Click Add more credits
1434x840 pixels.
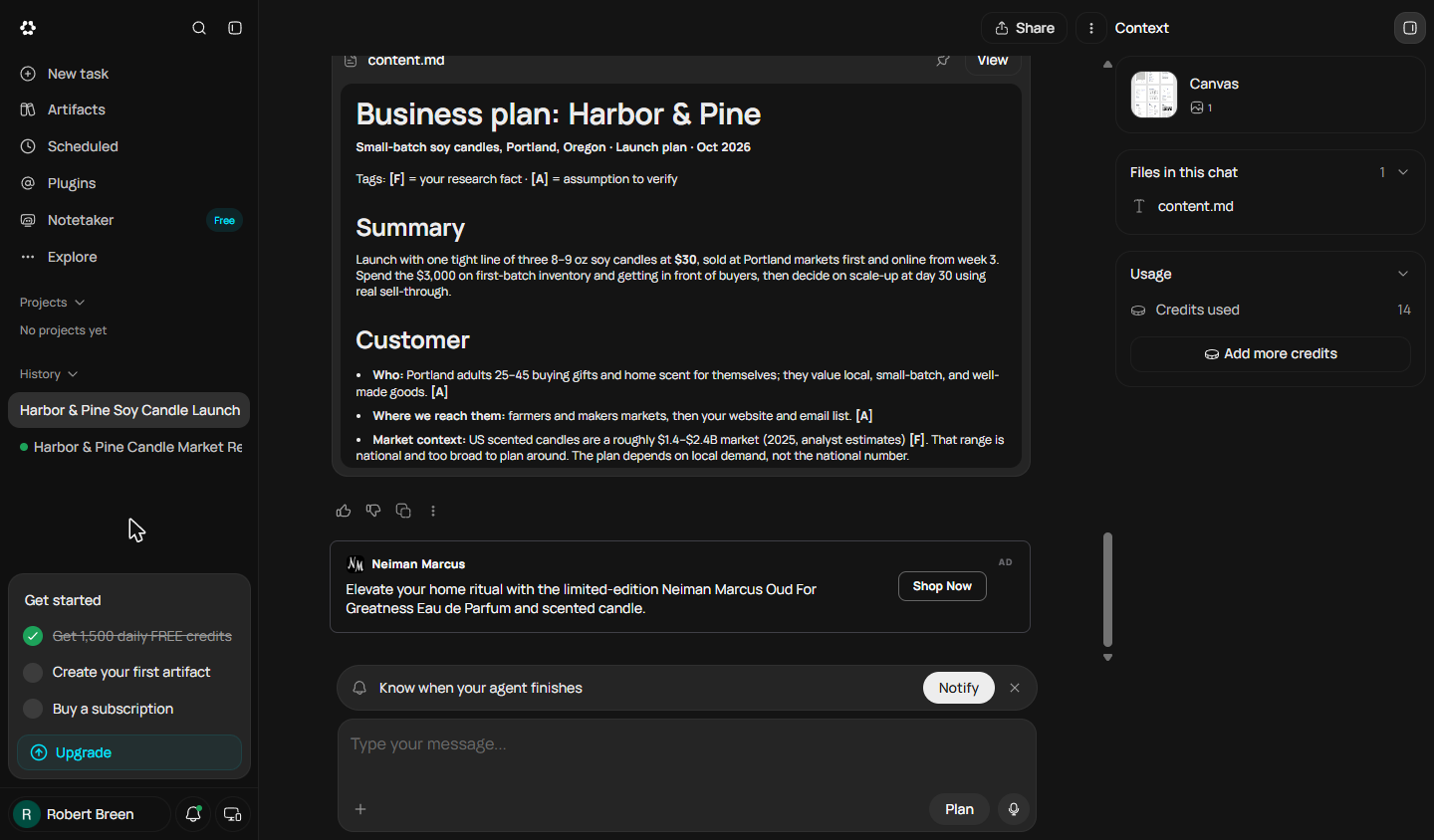tap(1271, 354)
